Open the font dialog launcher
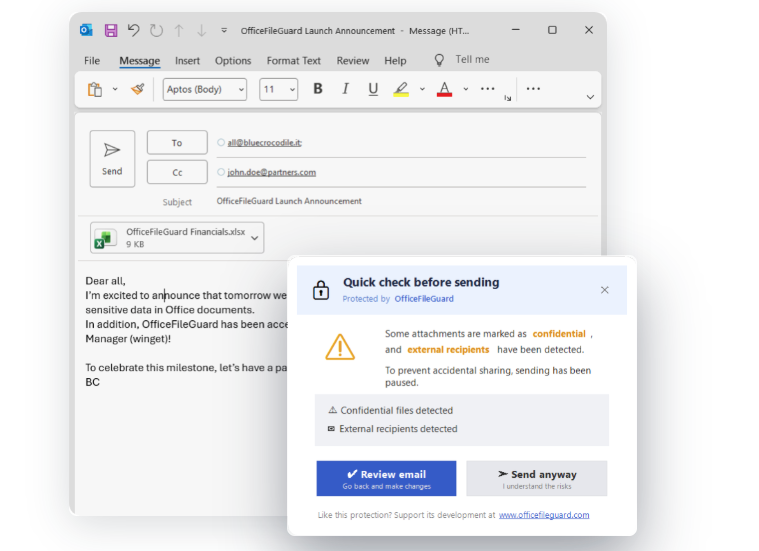759x551 pixels. [507, 98]
